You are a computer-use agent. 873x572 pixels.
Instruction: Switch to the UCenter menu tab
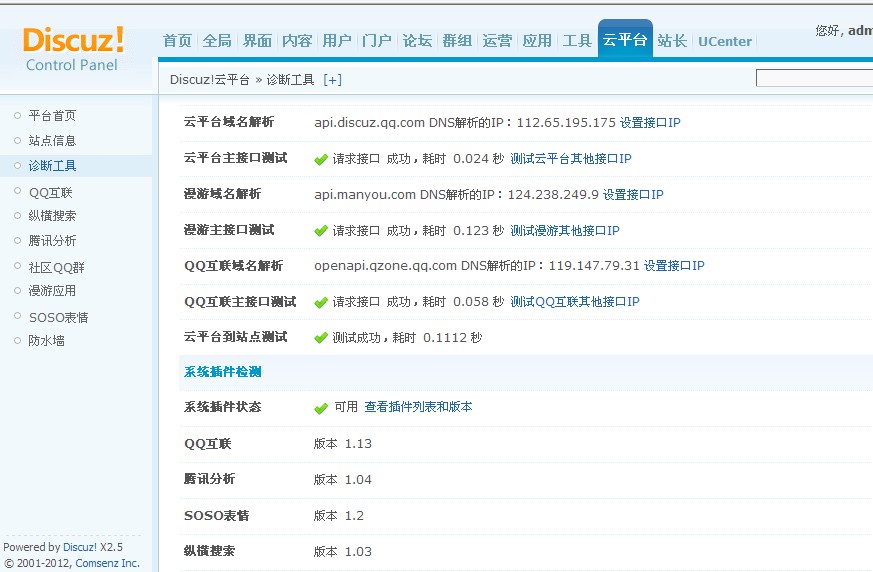coord(725,41)
